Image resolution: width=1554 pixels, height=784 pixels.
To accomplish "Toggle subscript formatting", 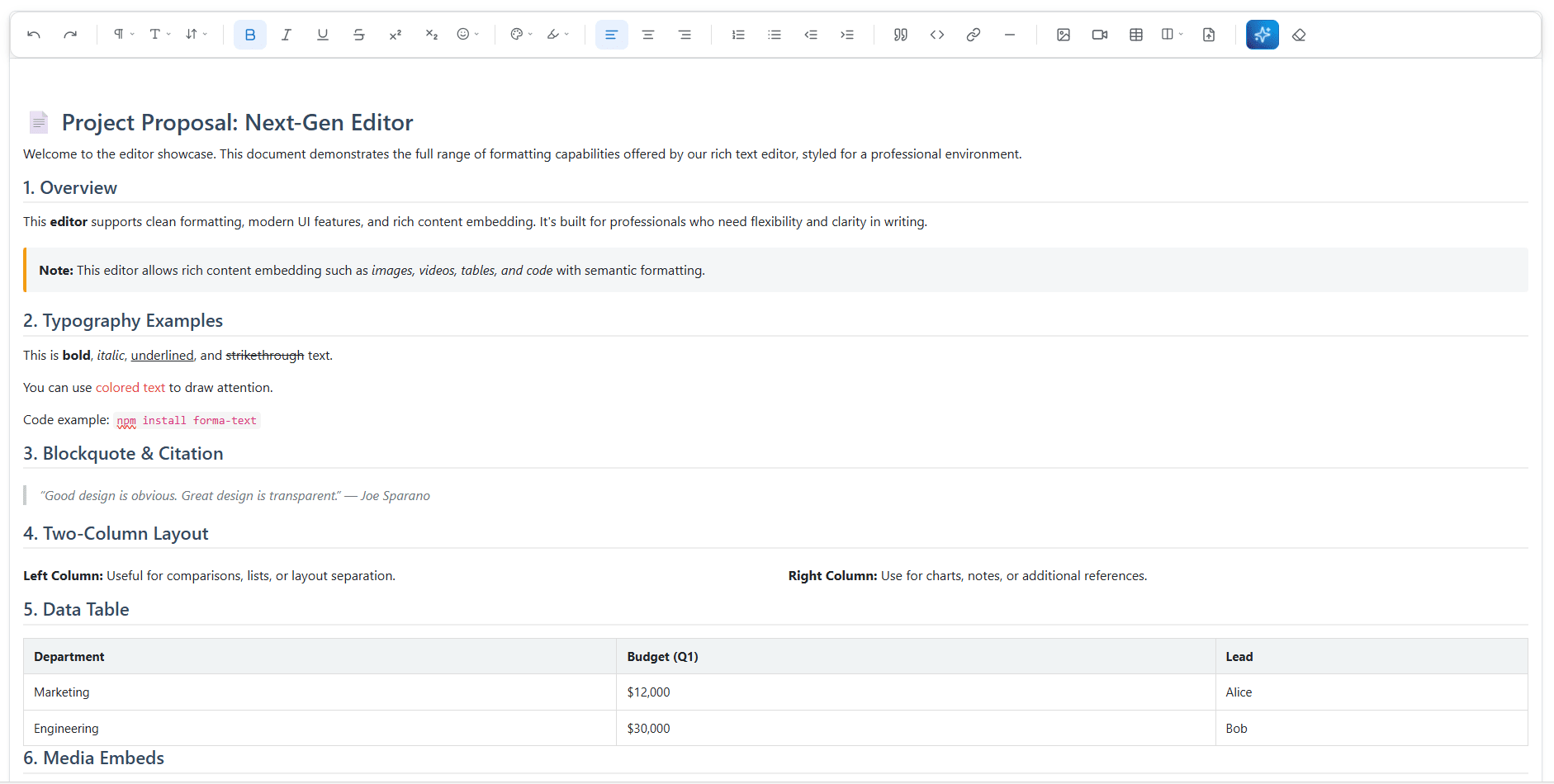I will click(x=432, y=35).
